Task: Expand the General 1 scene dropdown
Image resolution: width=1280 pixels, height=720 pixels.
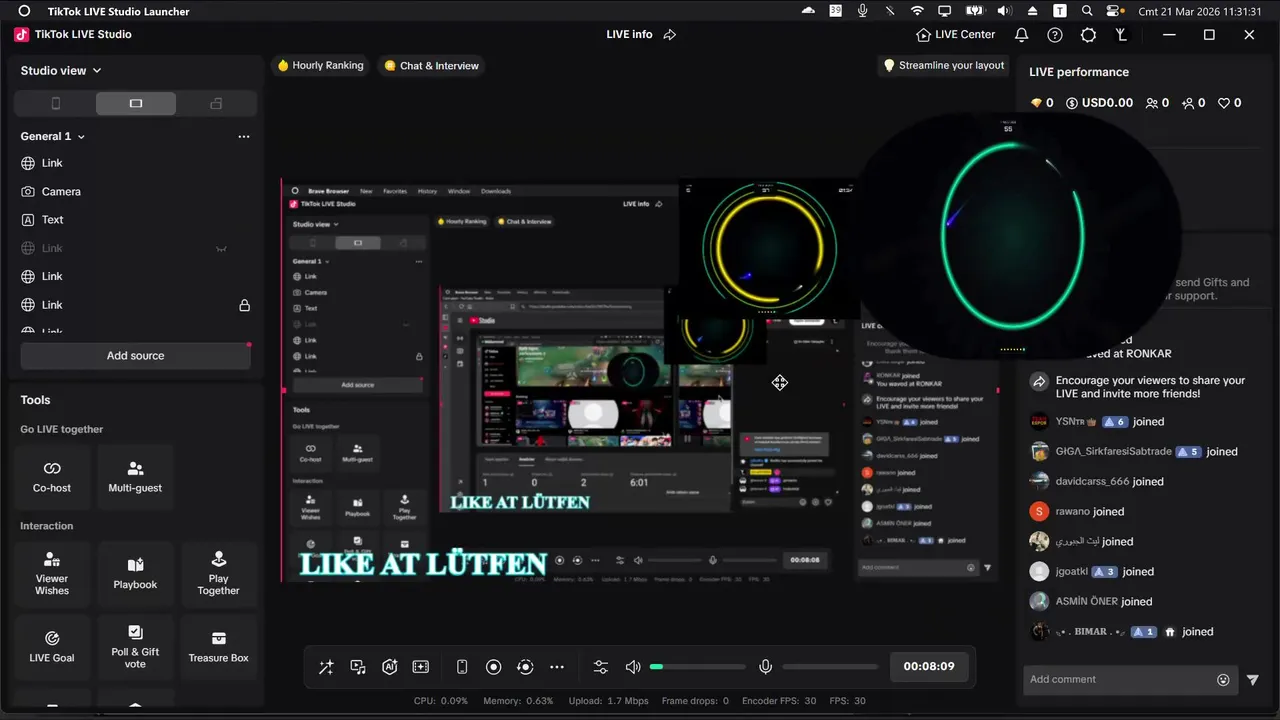Action: 53,136
